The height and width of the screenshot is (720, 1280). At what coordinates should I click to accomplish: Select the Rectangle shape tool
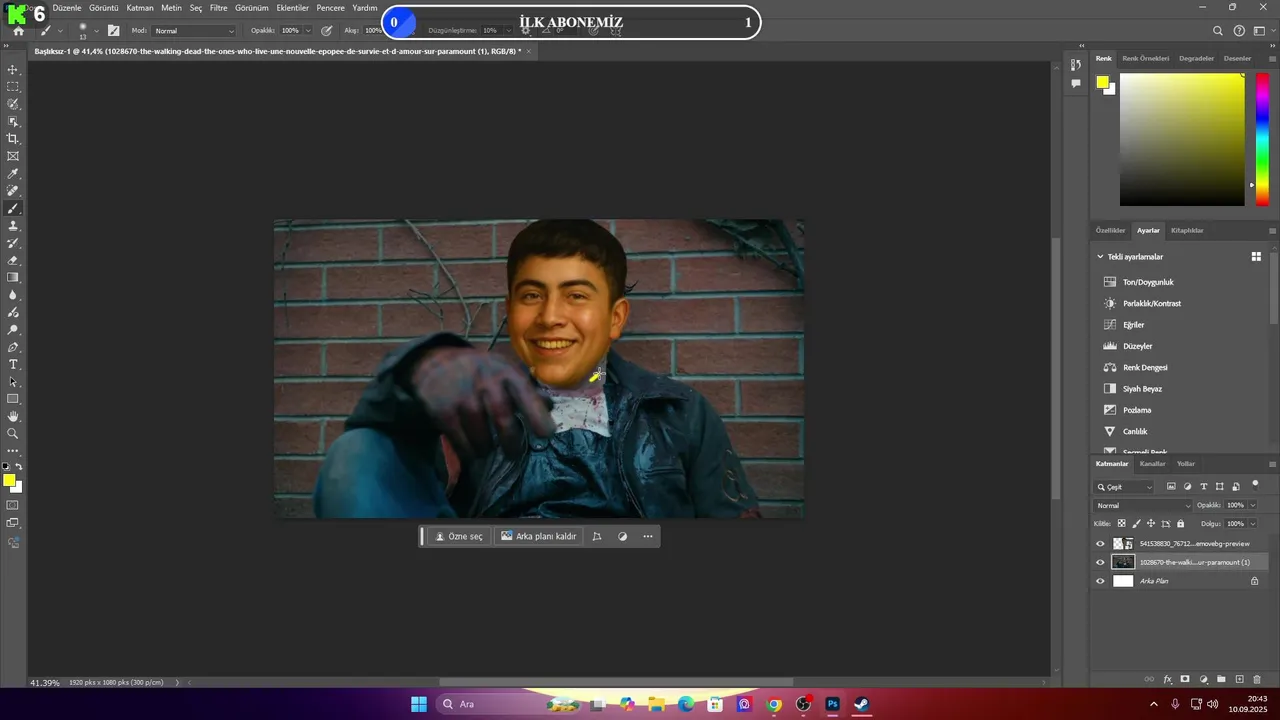click(13, 399)
